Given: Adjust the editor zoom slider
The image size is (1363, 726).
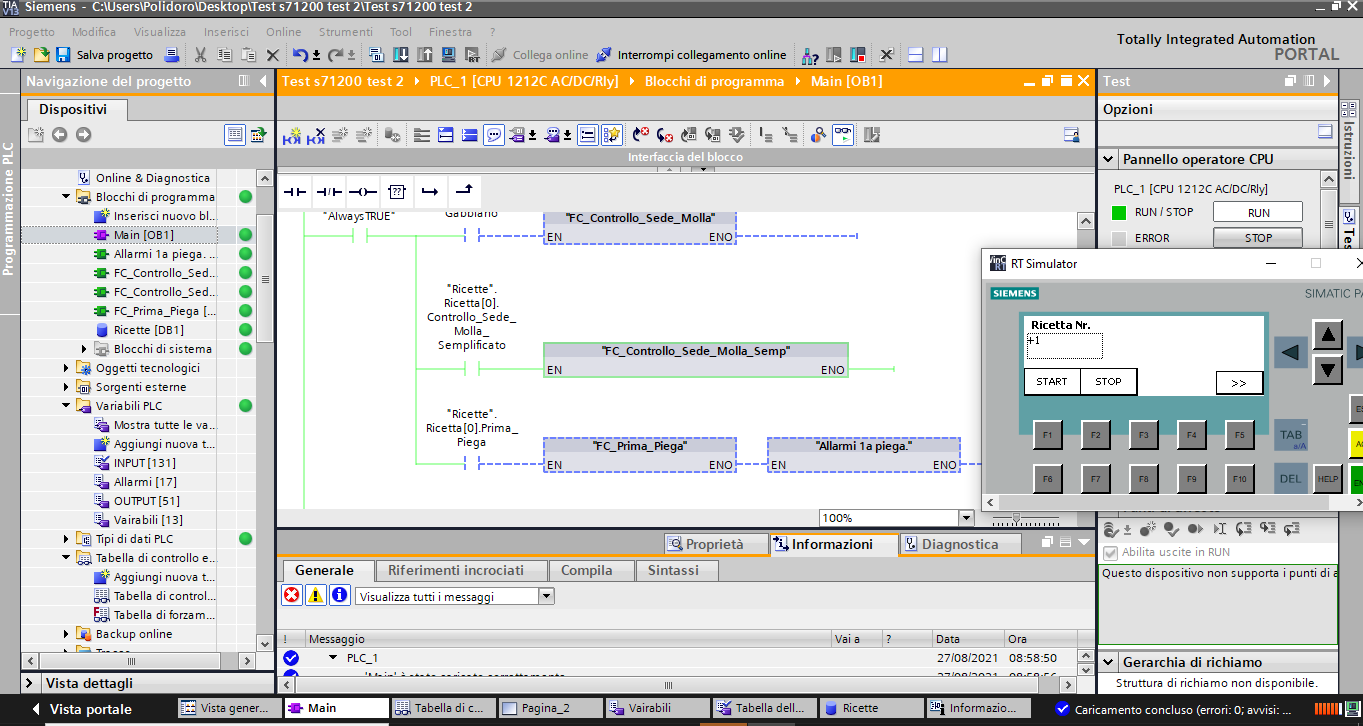Looking at the screenshot, I should pyautogui.click(x=1017, y=518).
